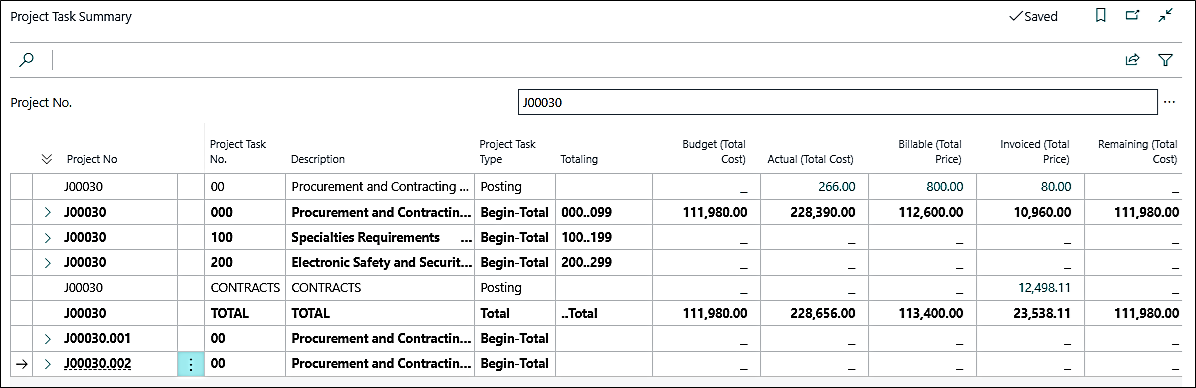
Task: Click the Description column header
Action: [x=318, y=159]
